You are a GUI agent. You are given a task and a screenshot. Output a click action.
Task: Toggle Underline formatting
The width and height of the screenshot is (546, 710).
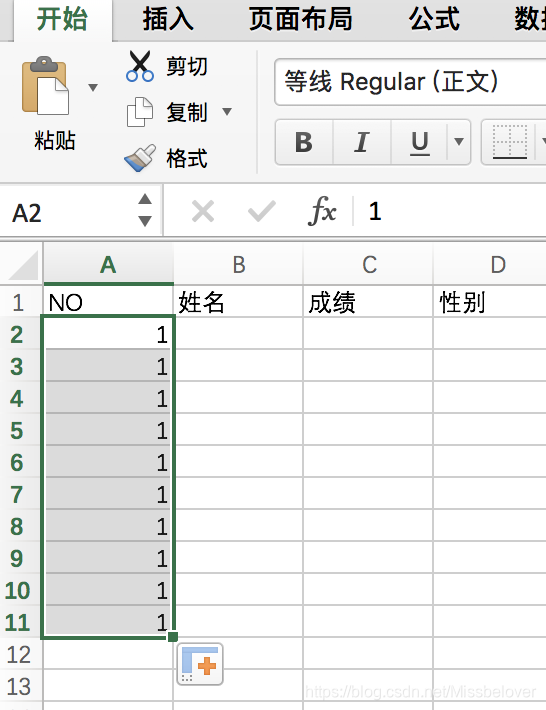(419, 142)
